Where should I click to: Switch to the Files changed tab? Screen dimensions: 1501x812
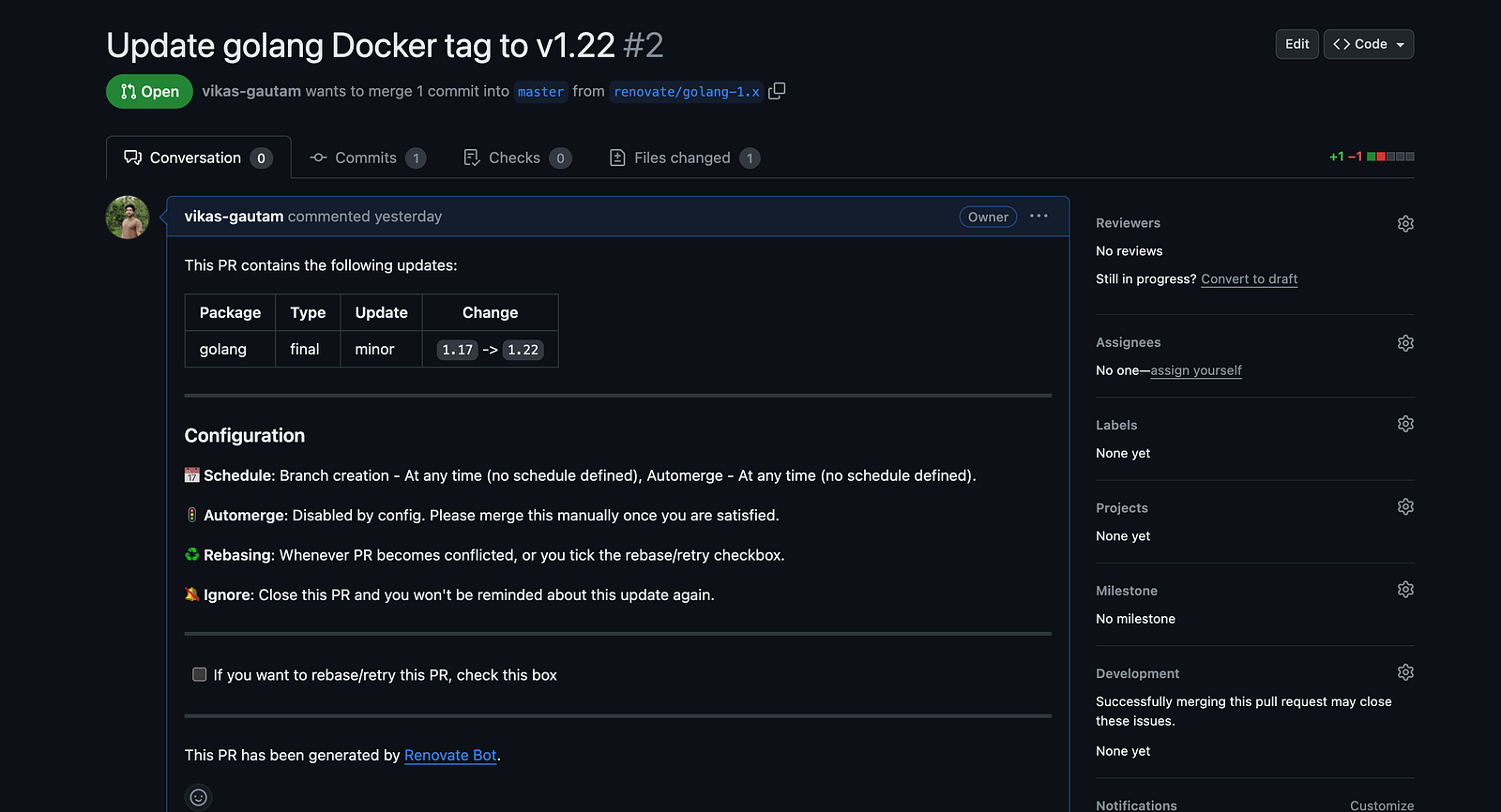(684, 158)
